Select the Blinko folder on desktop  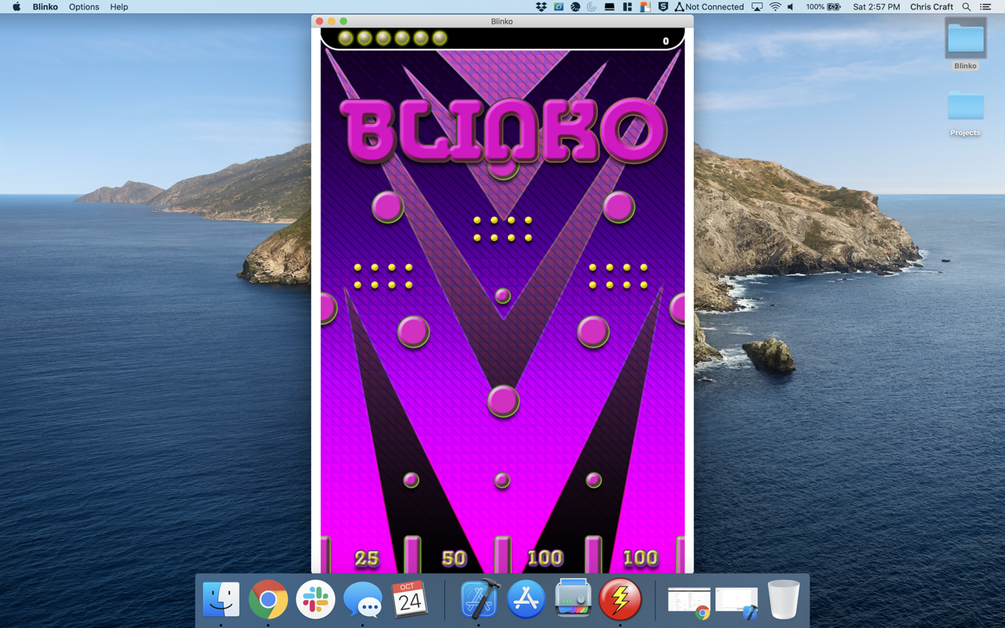(x=965, y=44)
